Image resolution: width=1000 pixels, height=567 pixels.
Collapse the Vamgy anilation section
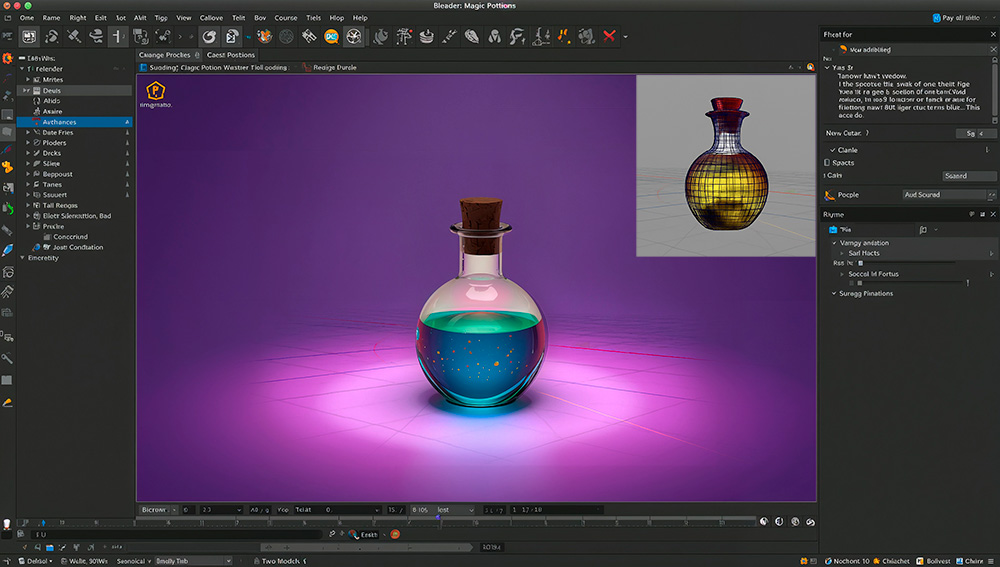pyautogui.click(x=834, y=243)
